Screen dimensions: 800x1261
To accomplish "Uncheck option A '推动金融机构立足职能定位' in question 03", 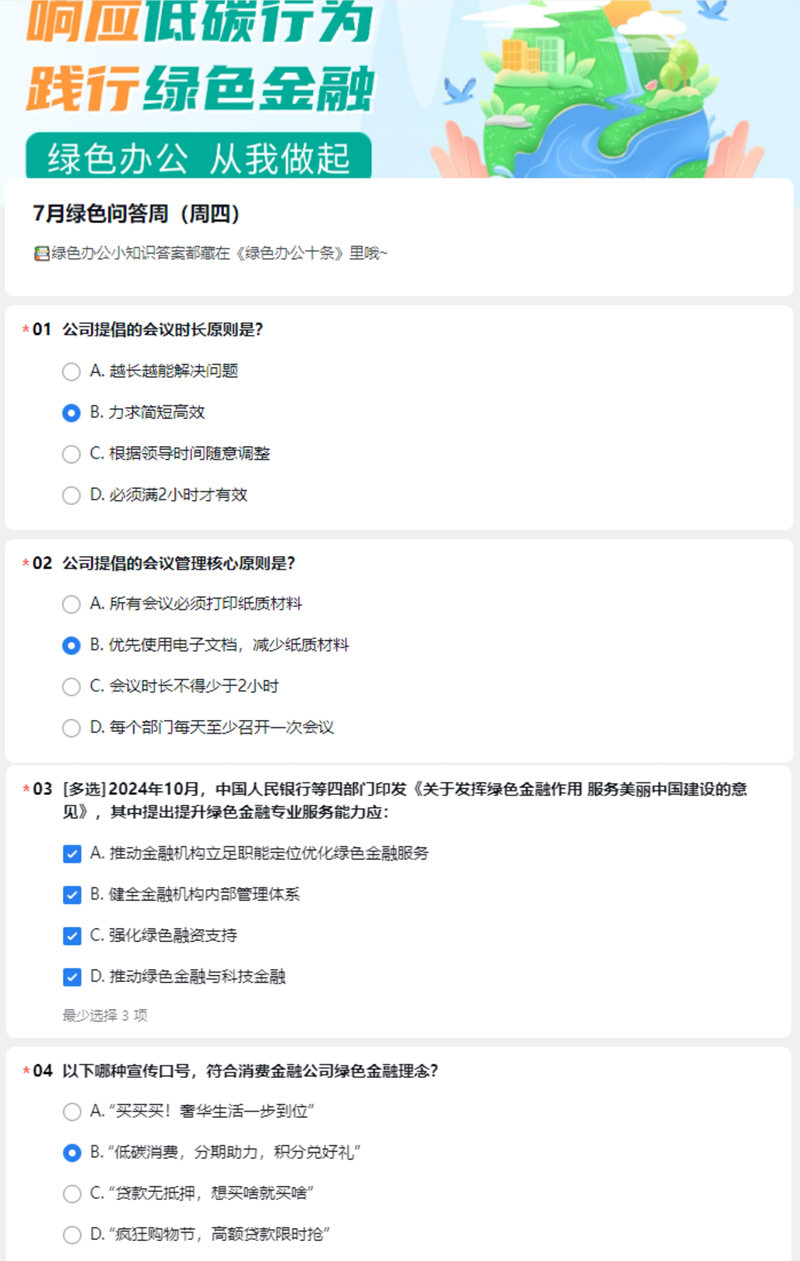I will click(71, 853).
